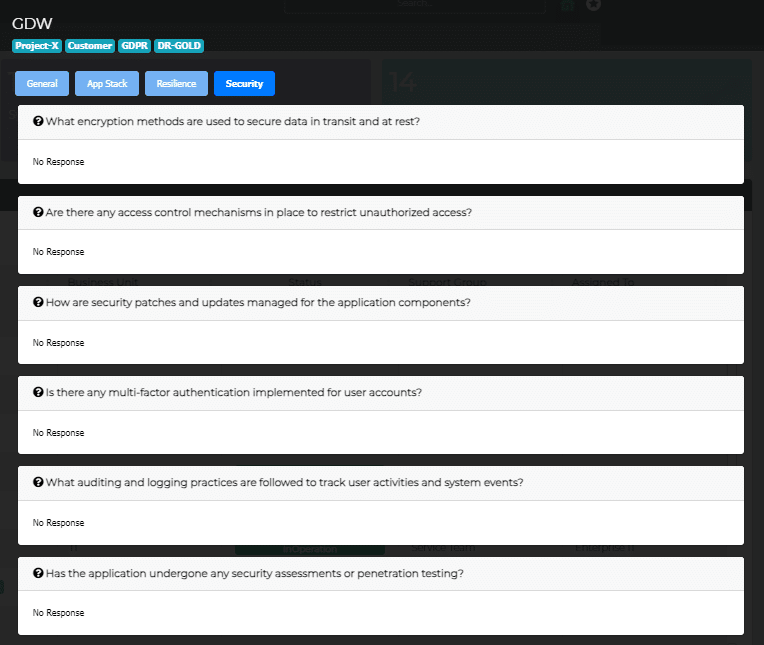Click the help icon beside auditing and logging question
The height and width of the screenshot is (645, 764).
(38, 482)
